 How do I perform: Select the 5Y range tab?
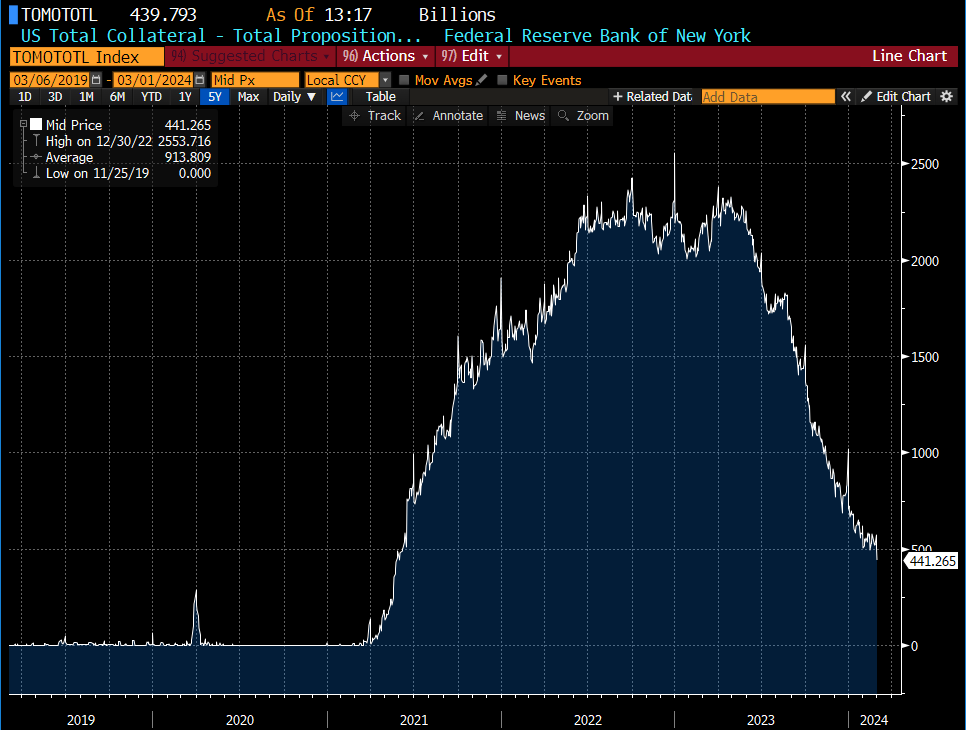point(214,97)
